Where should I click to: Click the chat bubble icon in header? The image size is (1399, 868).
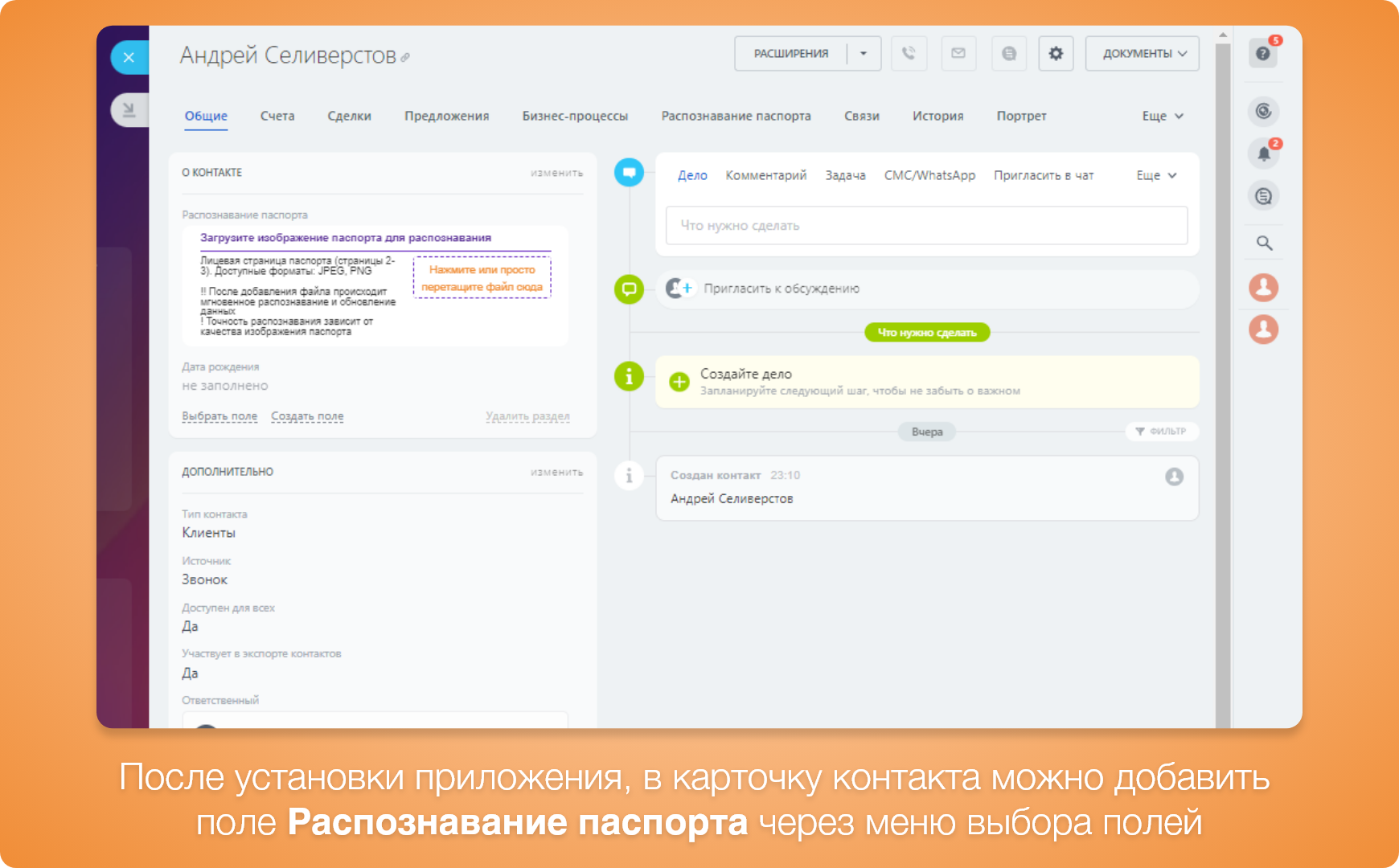(1008, 53)
